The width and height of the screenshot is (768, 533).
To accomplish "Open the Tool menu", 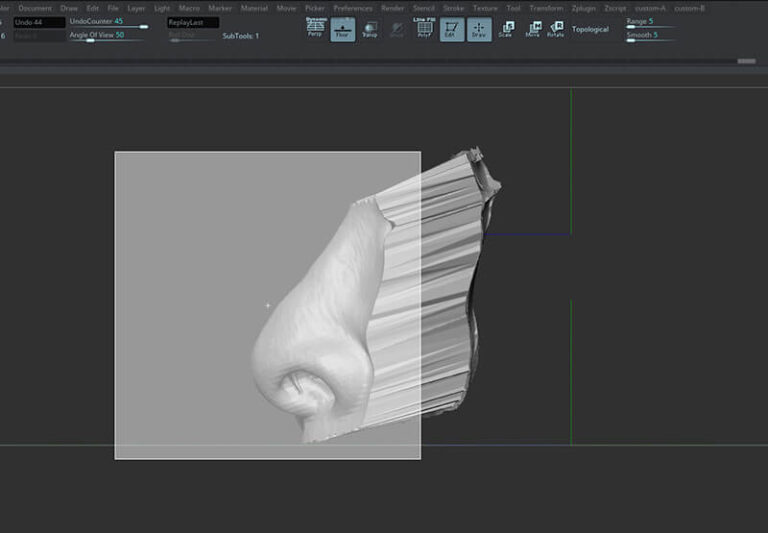I will (x=513, y=8).
